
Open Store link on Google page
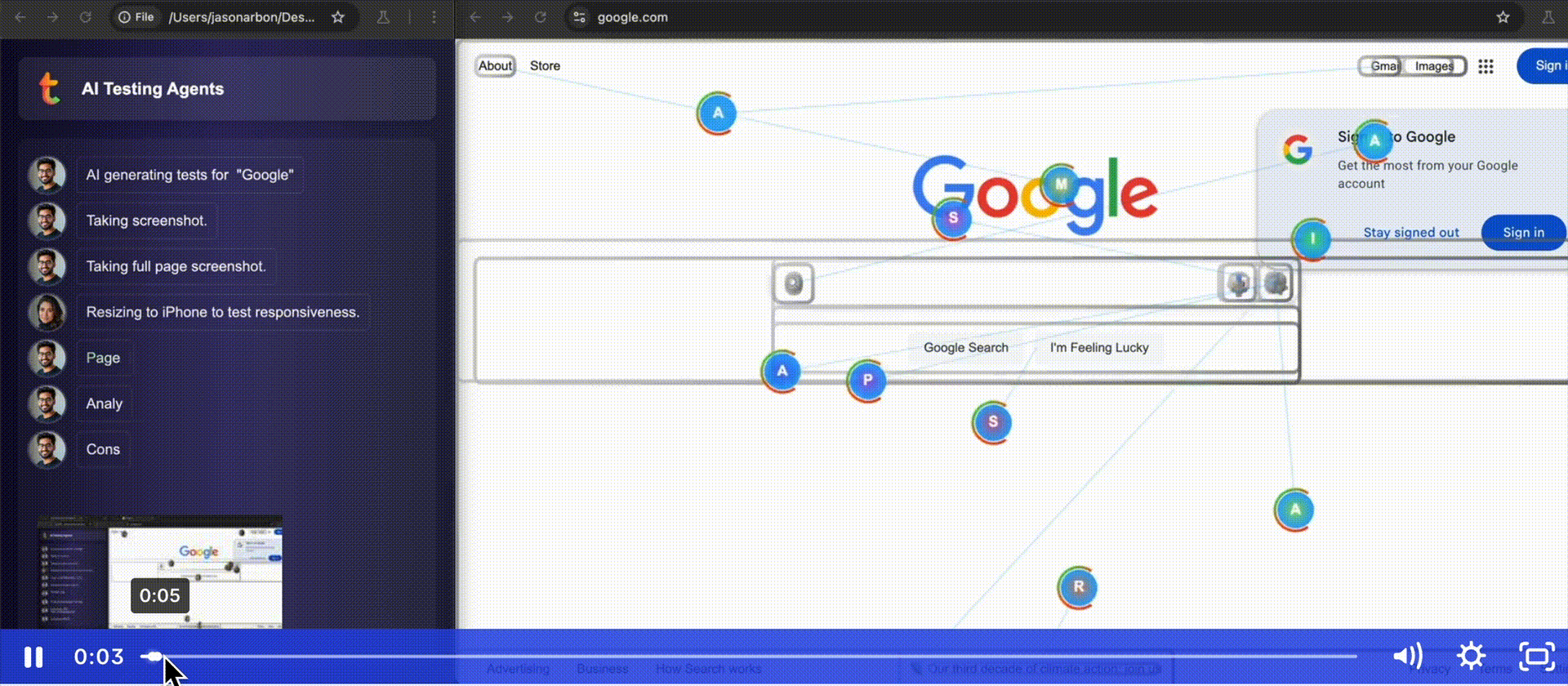[545, 66]
